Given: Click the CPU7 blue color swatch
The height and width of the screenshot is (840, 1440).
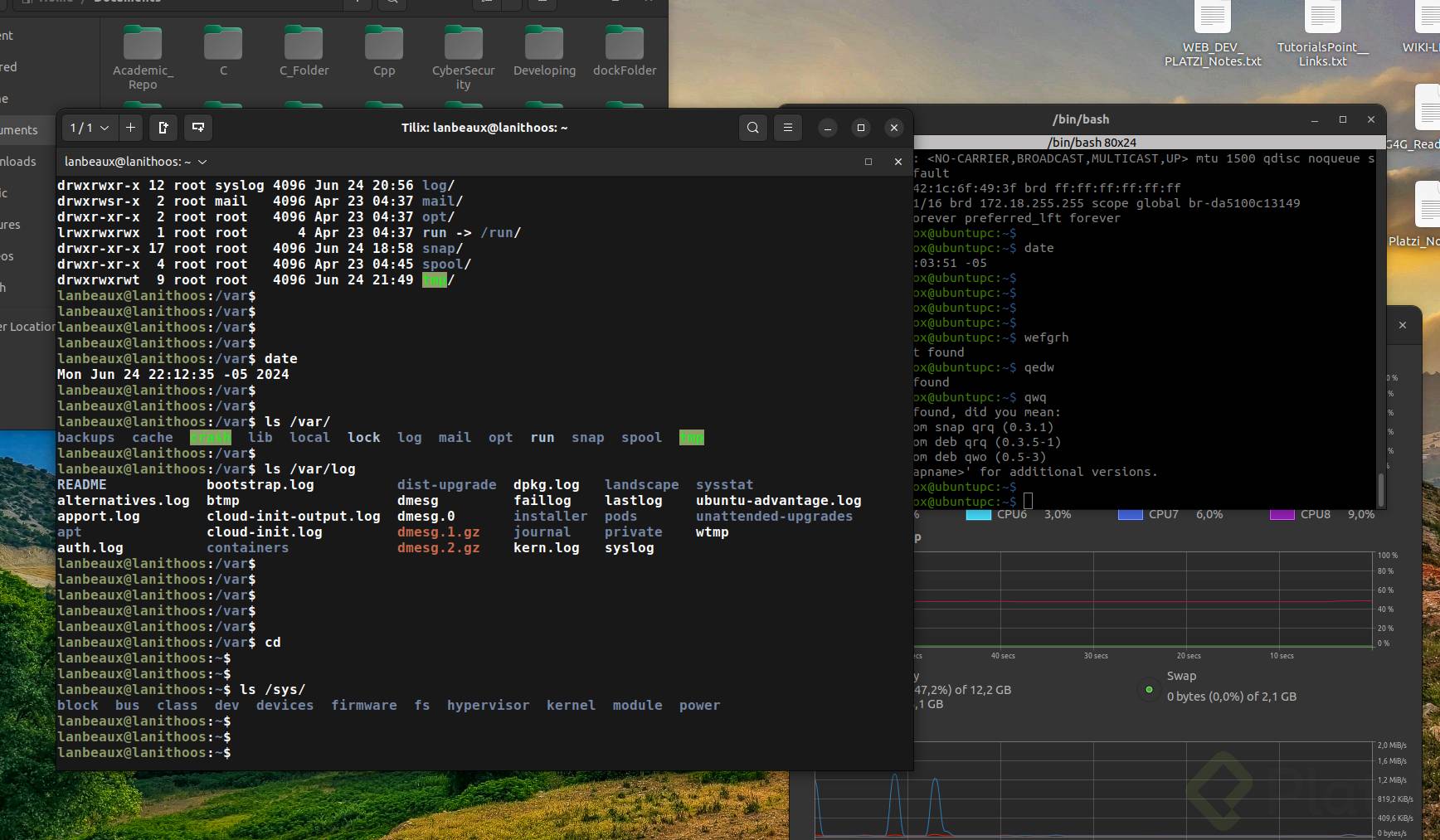Looking at the screenshot, I should tap(1131, 515).
